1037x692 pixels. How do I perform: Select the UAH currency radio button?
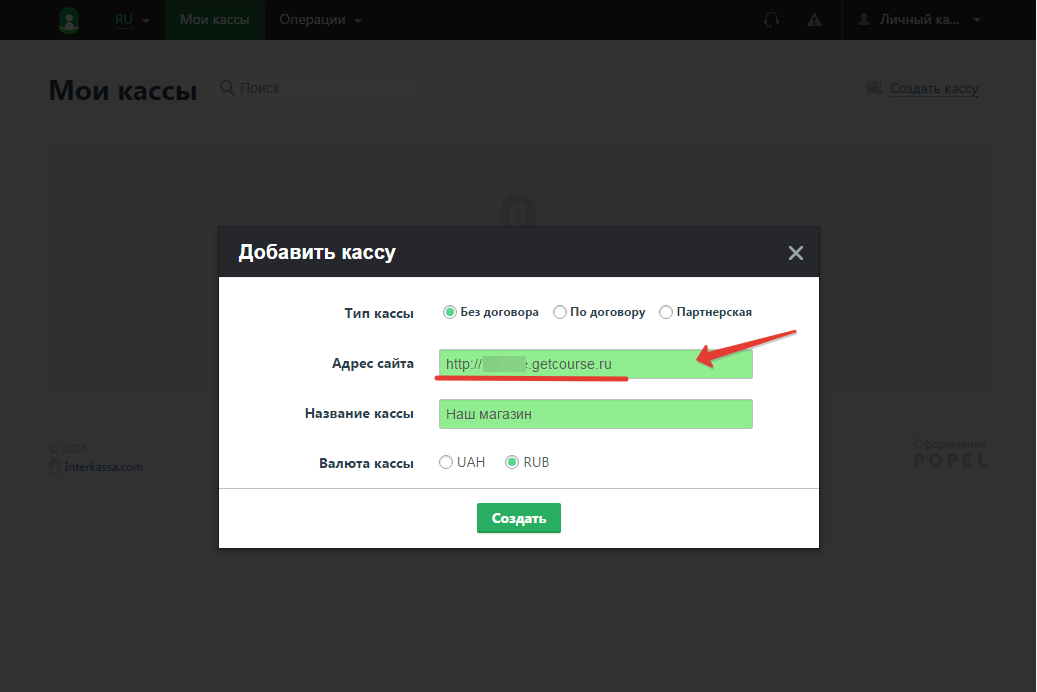pyautogui.click(x=446, y=462)
